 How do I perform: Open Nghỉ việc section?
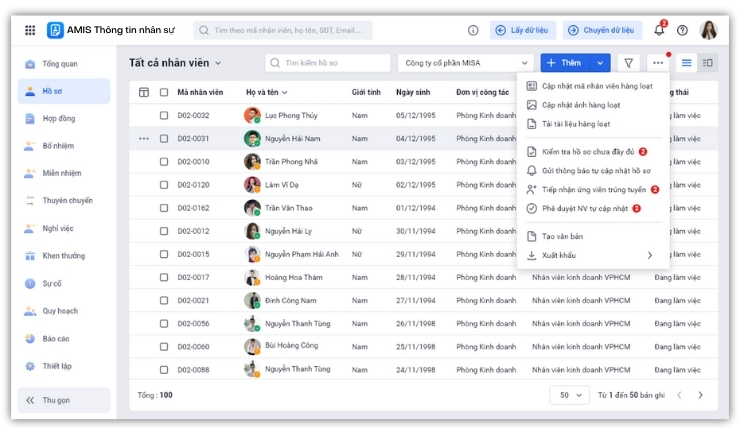pyautogui.click(x=64, y=228)
